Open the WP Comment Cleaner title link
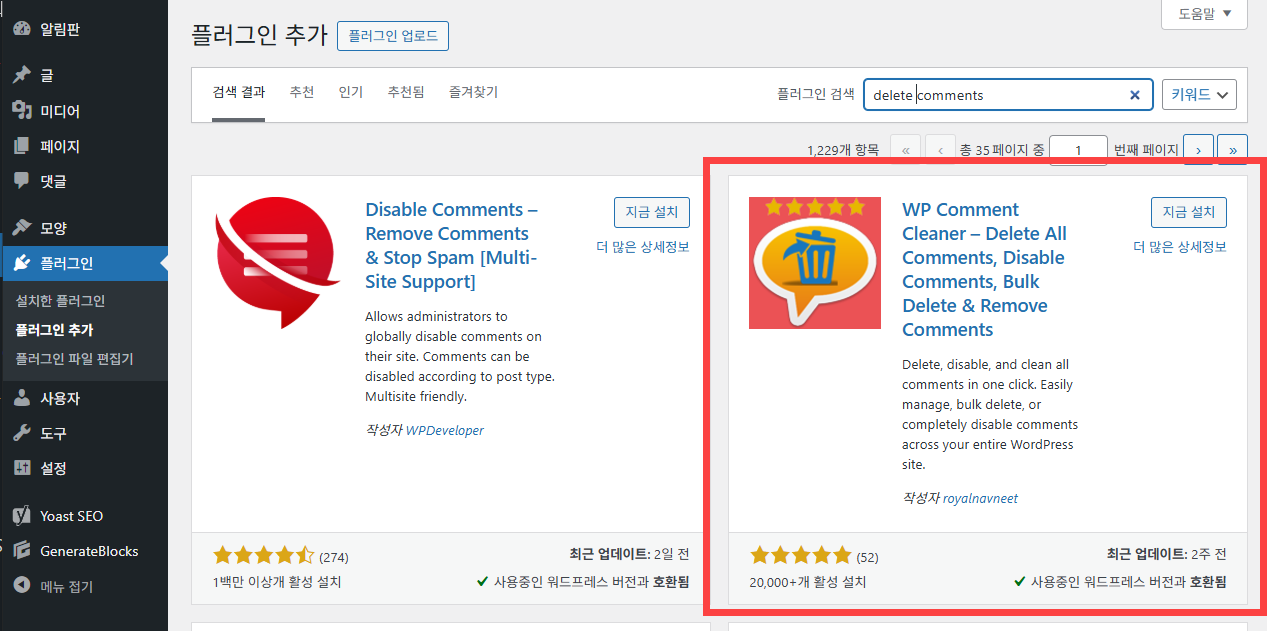Image resolution: width=1267 pixels, height=631 pixels. [x=985, y=270]
